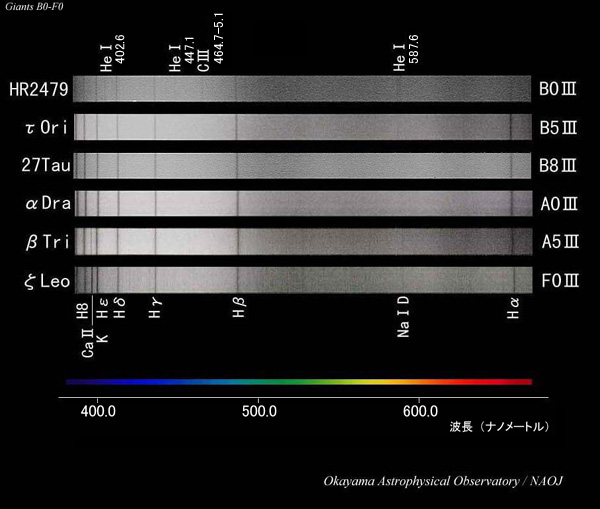Select the α Dra spectrum strip

300,204
